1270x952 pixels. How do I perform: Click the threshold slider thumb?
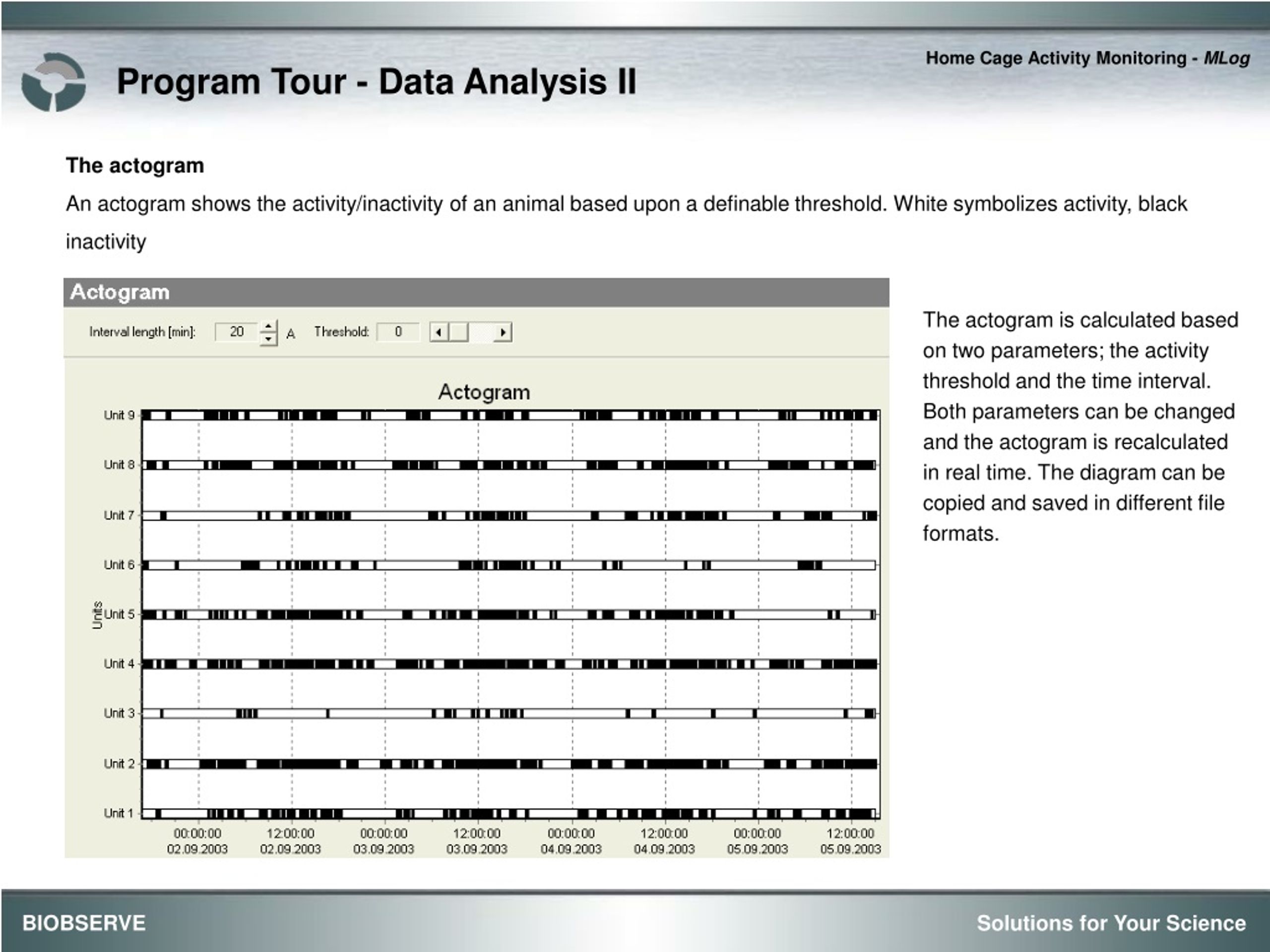(x=458, y=332)
